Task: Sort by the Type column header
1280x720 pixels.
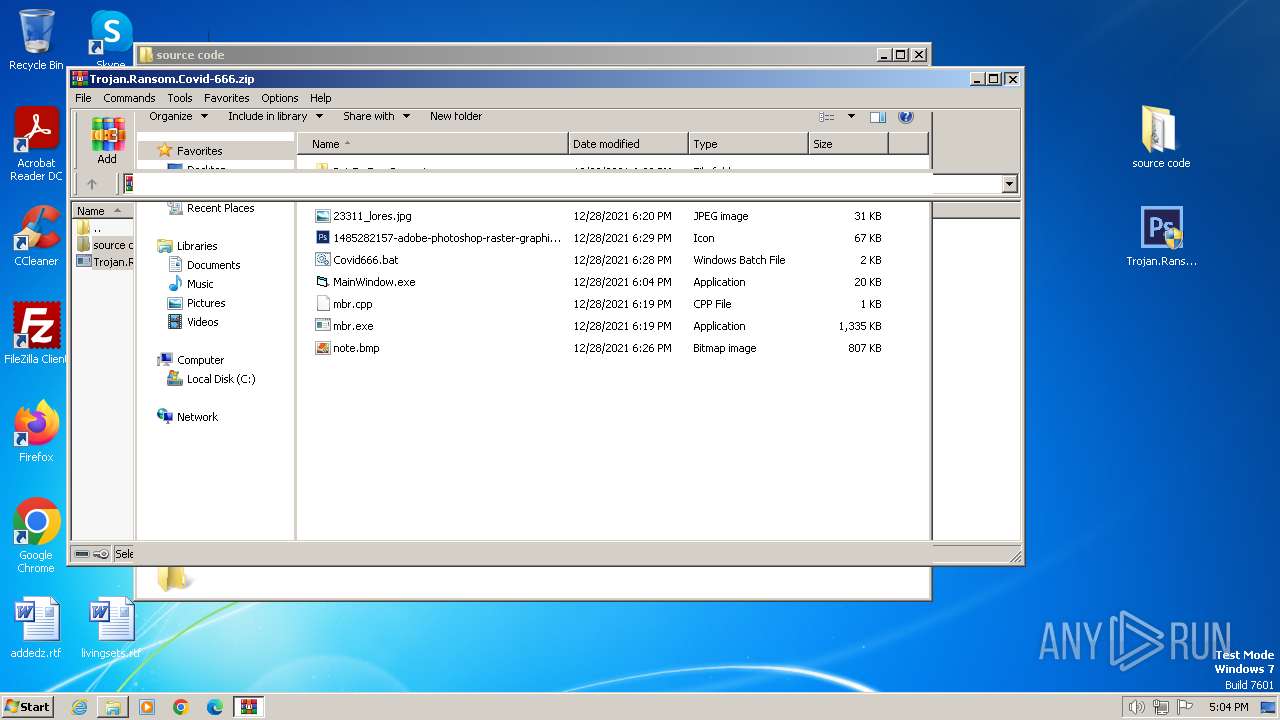Action: click(x=748, y=144)
